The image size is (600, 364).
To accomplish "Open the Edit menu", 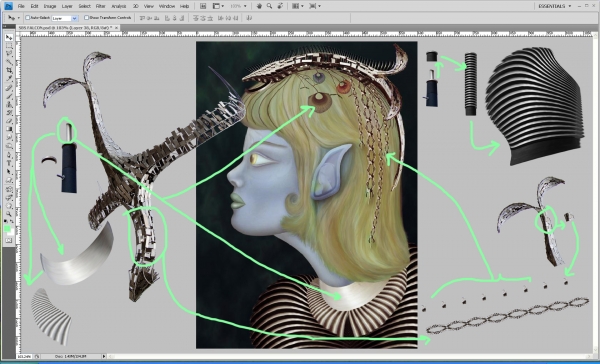I will (x=34, y=6).
